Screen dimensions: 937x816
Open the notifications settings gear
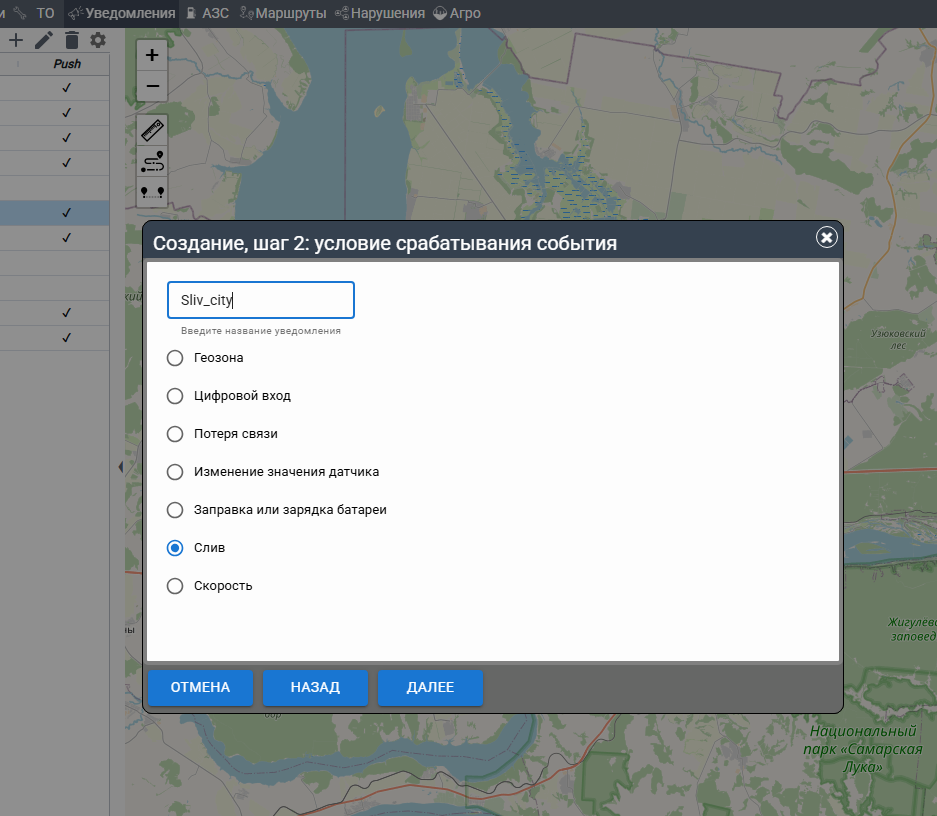(97, 40)
